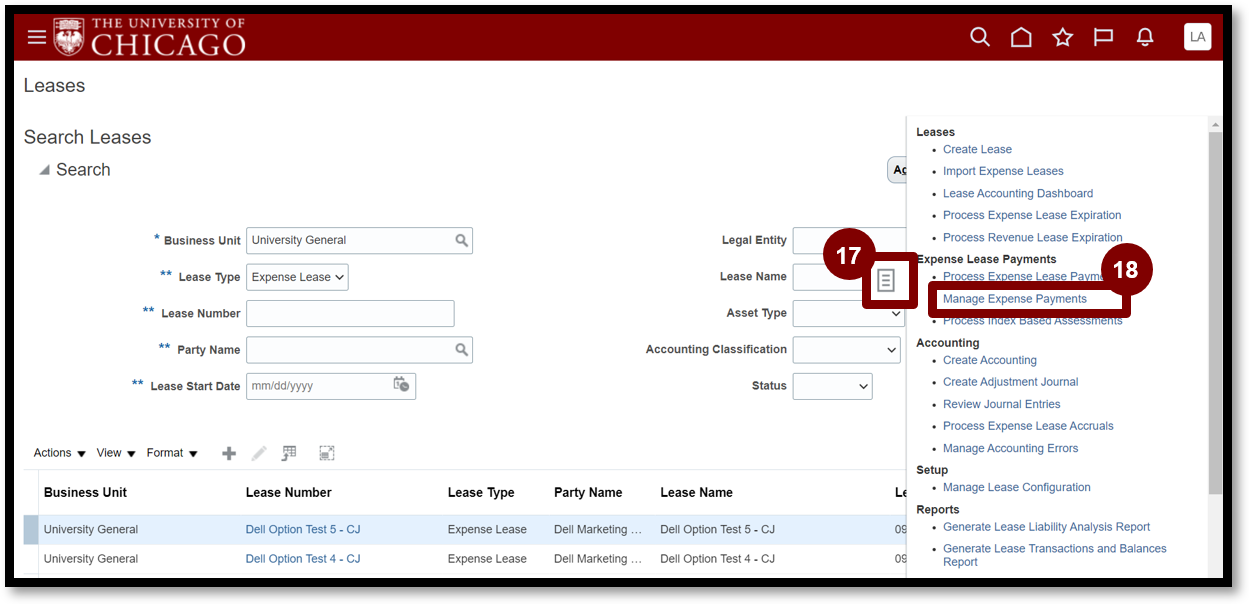Click Process Revenue Lease Expiration
The height and width of the screenshot is (604, 1249).
(1033, 237)
